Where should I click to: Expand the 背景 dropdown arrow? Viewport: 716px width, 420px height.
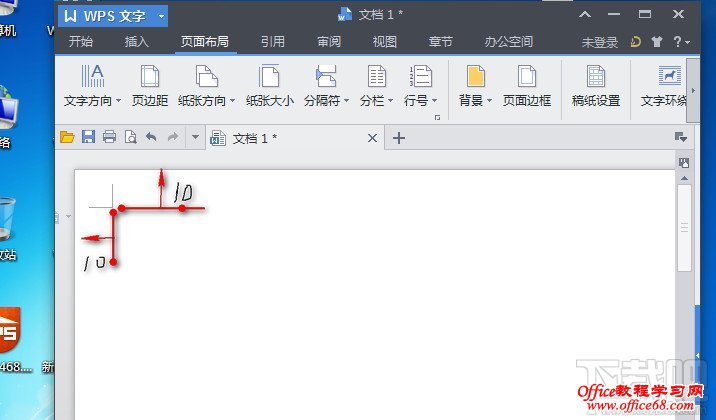[490, 100]
